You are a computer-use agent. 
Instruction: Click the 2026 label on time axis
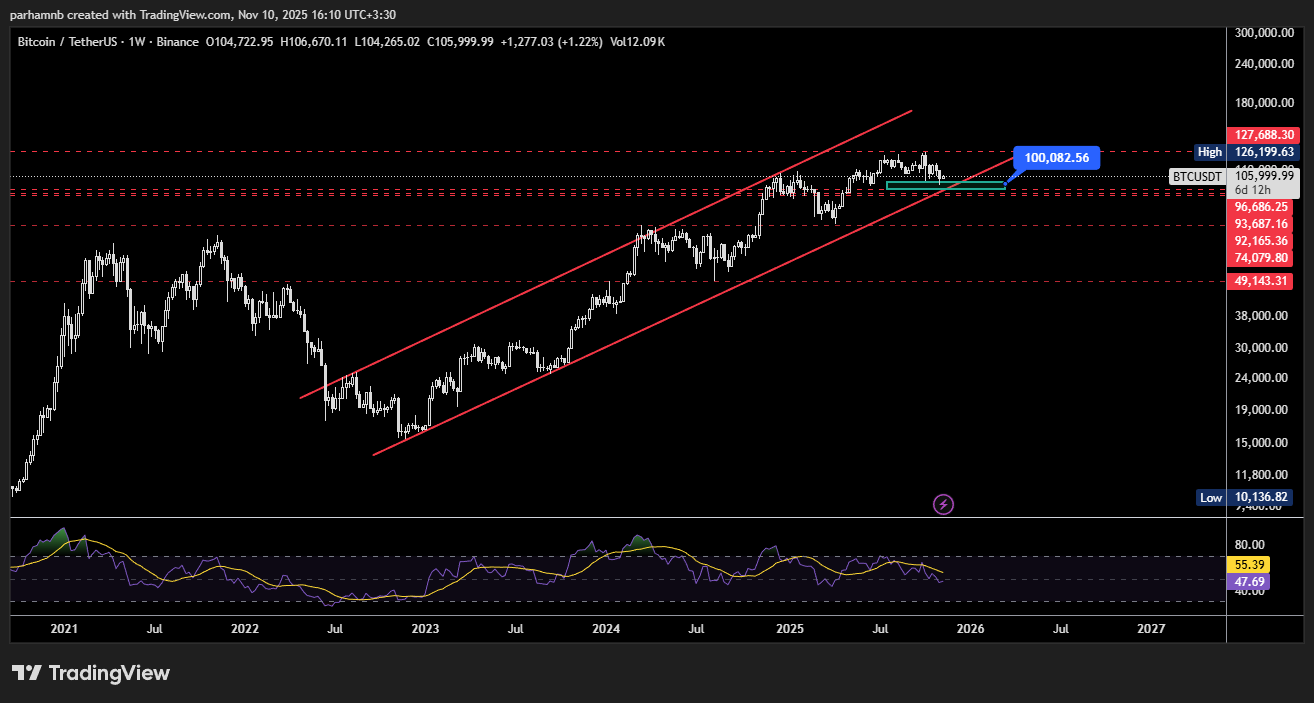[970, 629]
